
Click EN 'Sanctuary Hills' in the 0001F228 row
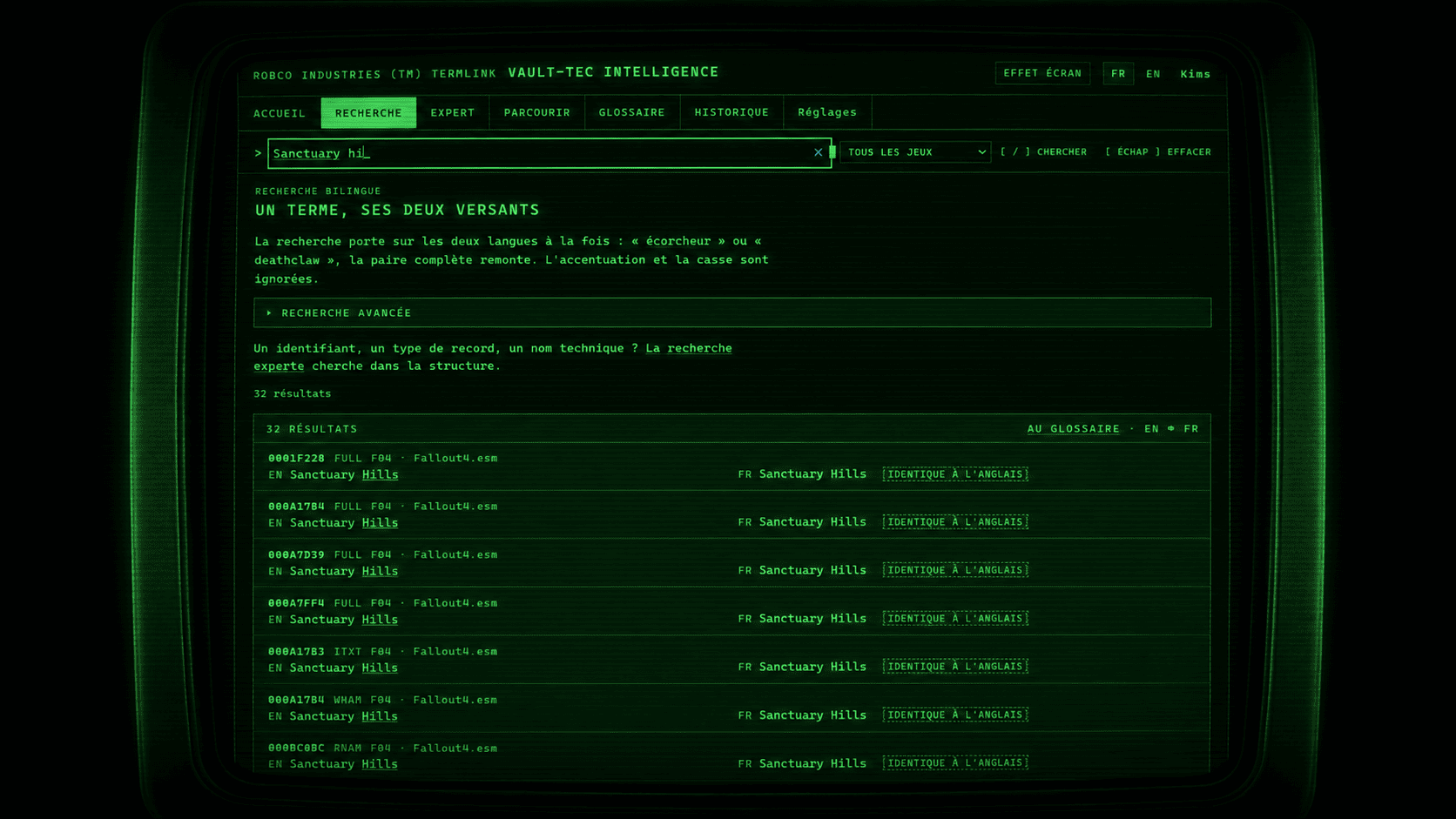click(x=344, y=474)
